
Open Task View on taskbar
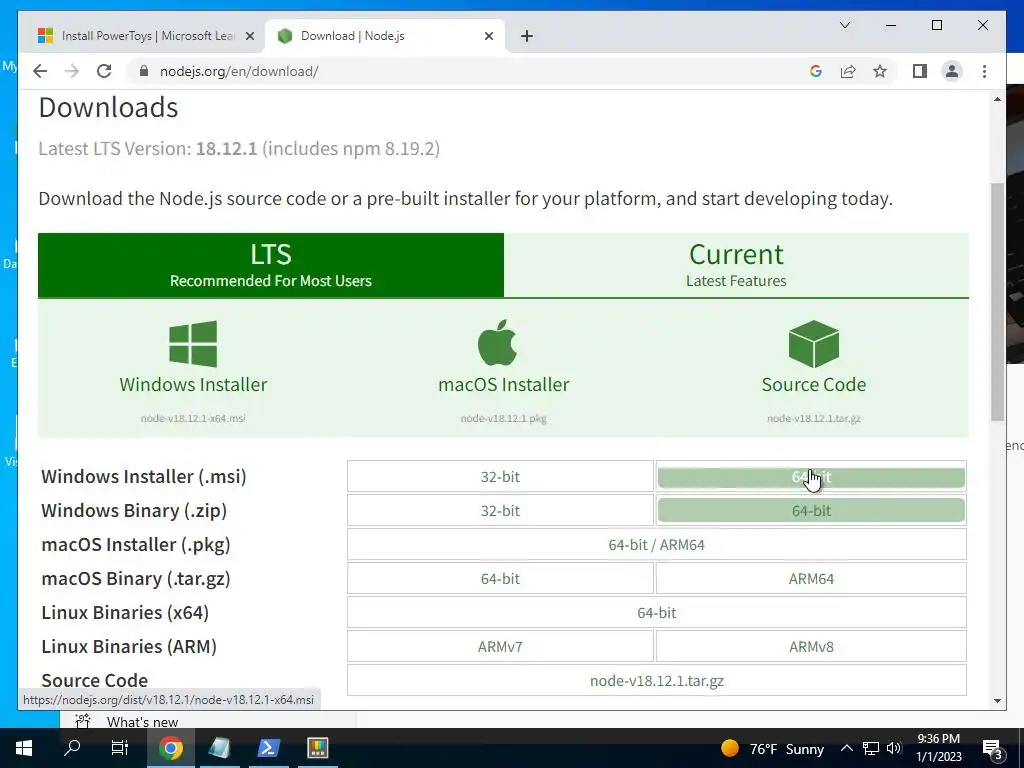(120, 748)
